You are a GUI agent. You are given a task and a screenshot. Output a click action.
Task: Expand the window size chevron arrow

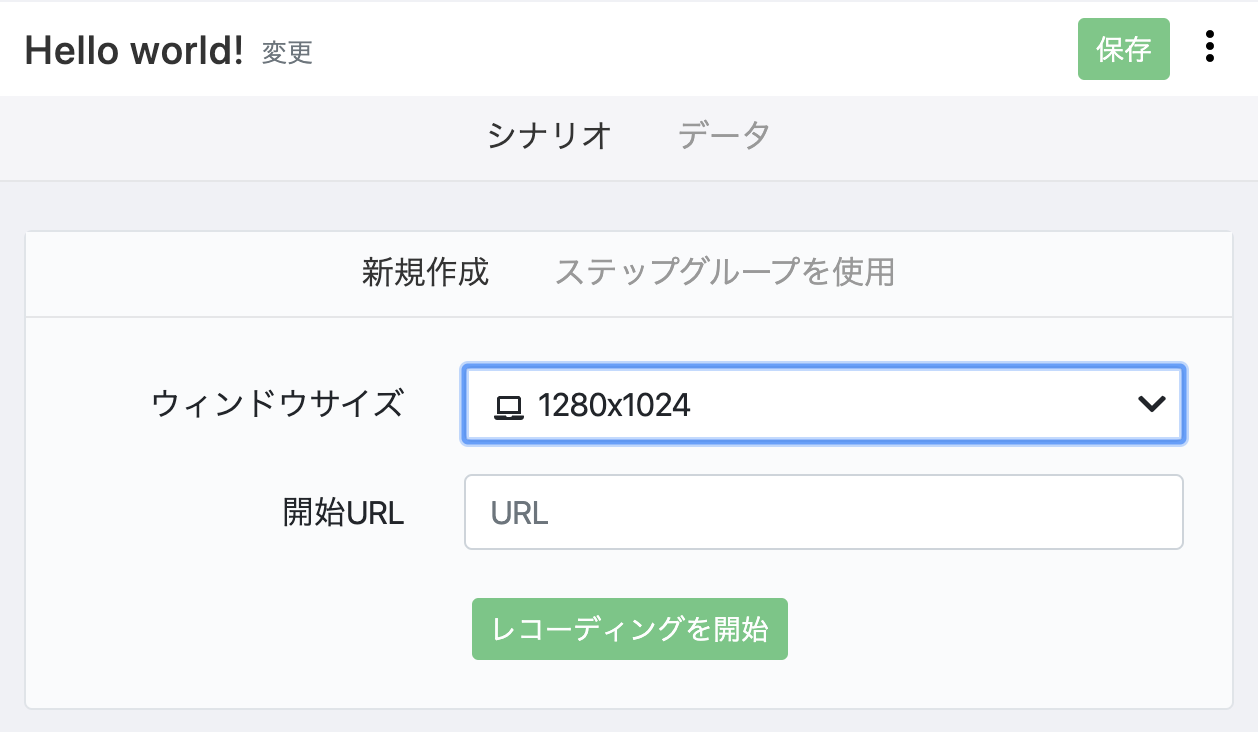(1152, 404)
